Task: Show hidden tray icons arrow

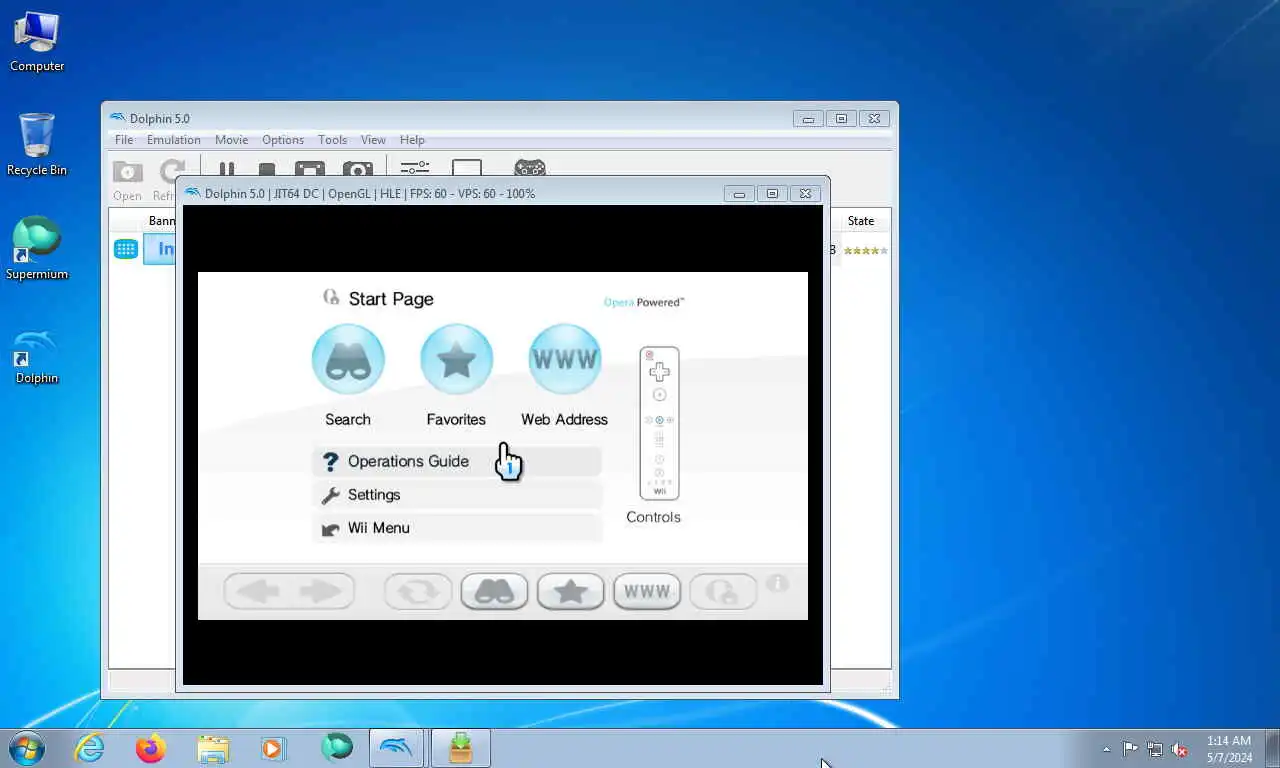Action: point(1106,749)
